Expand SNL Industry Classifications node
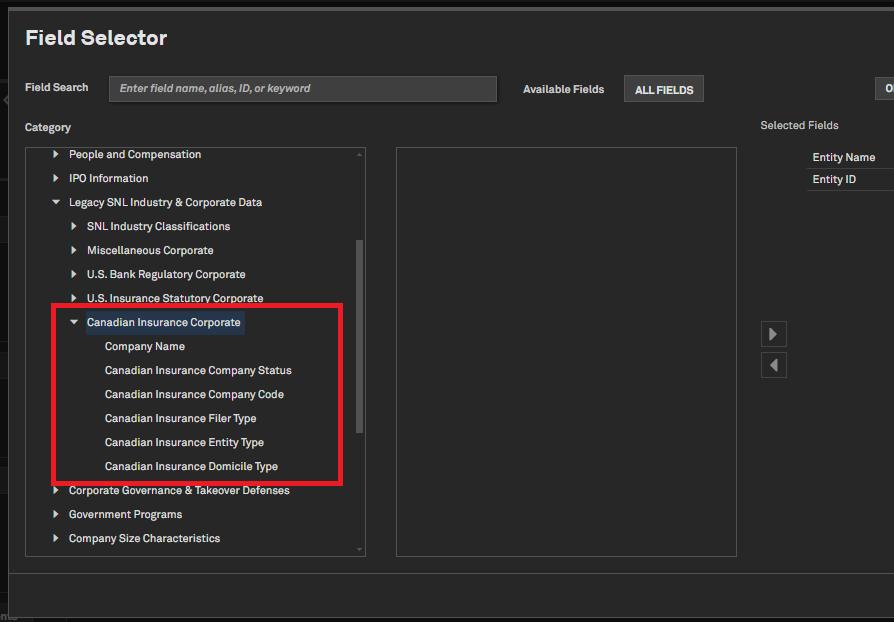This screenshot has width=894, height=622. point(74,226)
